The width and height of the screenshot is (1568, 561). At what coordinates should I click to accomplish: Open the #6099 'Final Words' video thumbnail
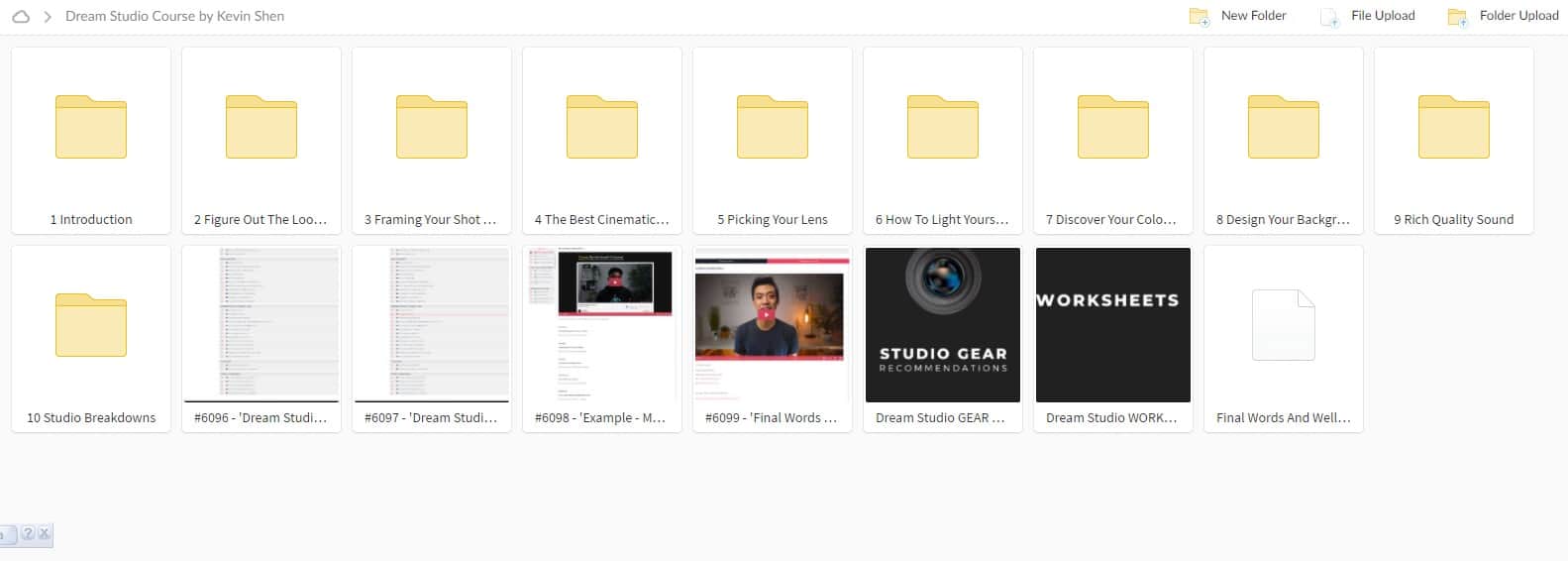[x=773, y=325]
